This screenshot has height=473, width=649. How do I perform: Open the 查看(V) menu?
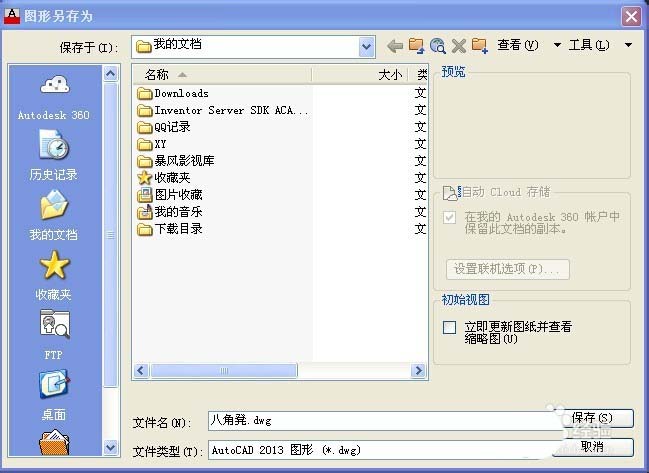(x=529, y=45)
